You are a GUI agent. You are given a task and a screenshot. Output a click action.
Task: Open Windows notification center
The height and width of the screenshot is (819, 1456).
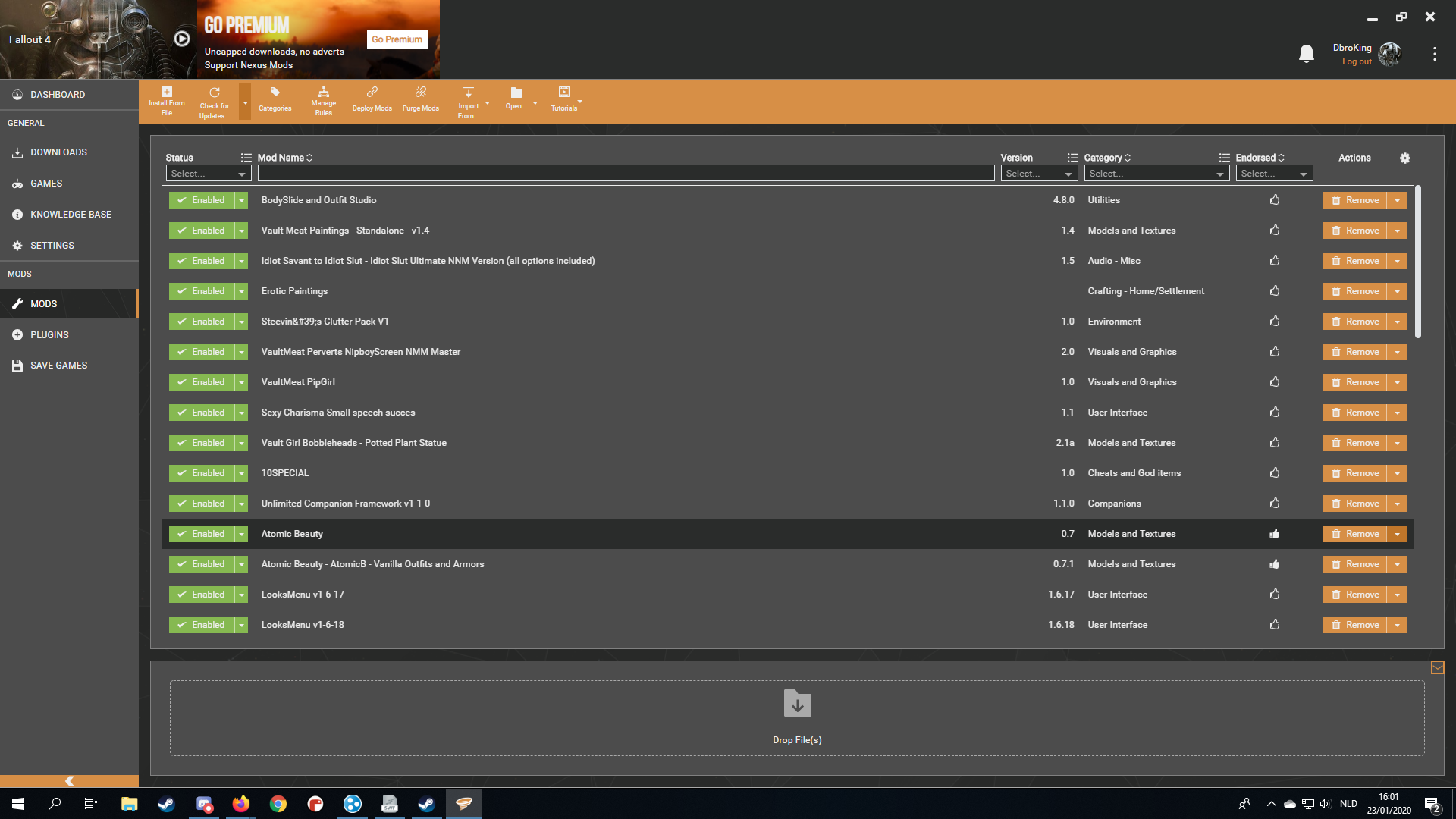point(1432,804)
